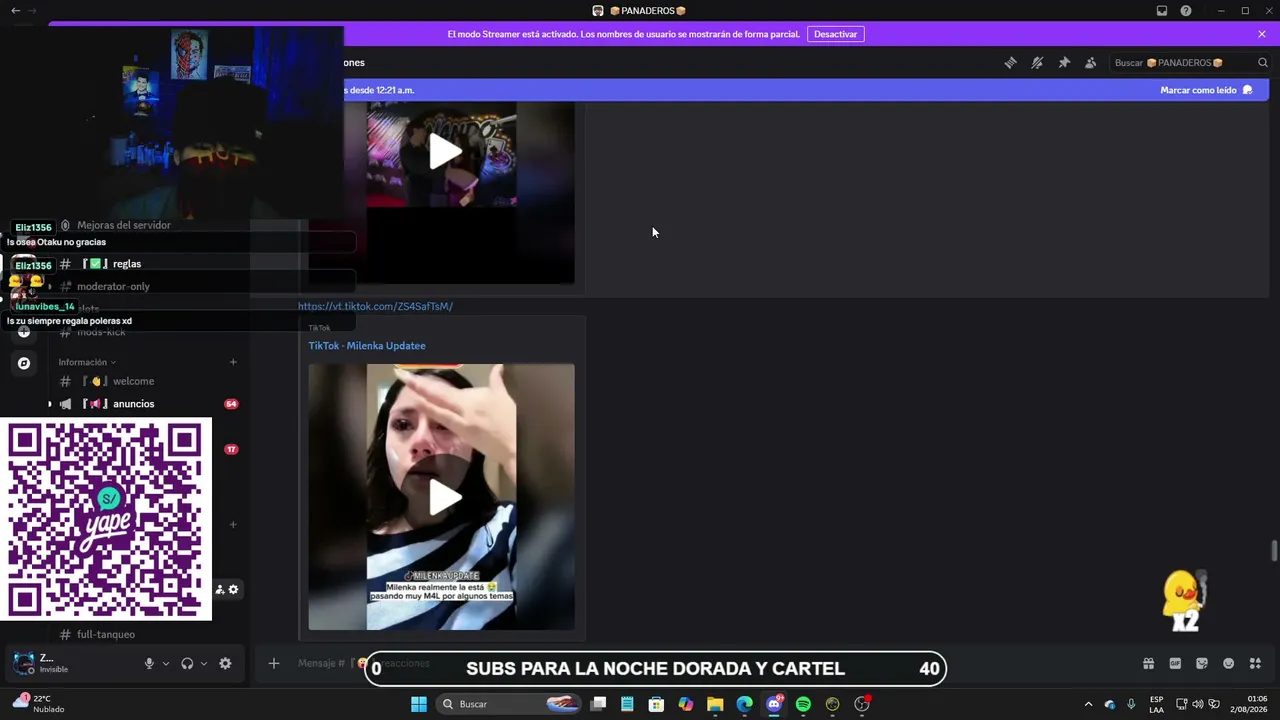Open audio output options dropdown
This screenshot has width=1280, height=720.
tap(204, 663)
